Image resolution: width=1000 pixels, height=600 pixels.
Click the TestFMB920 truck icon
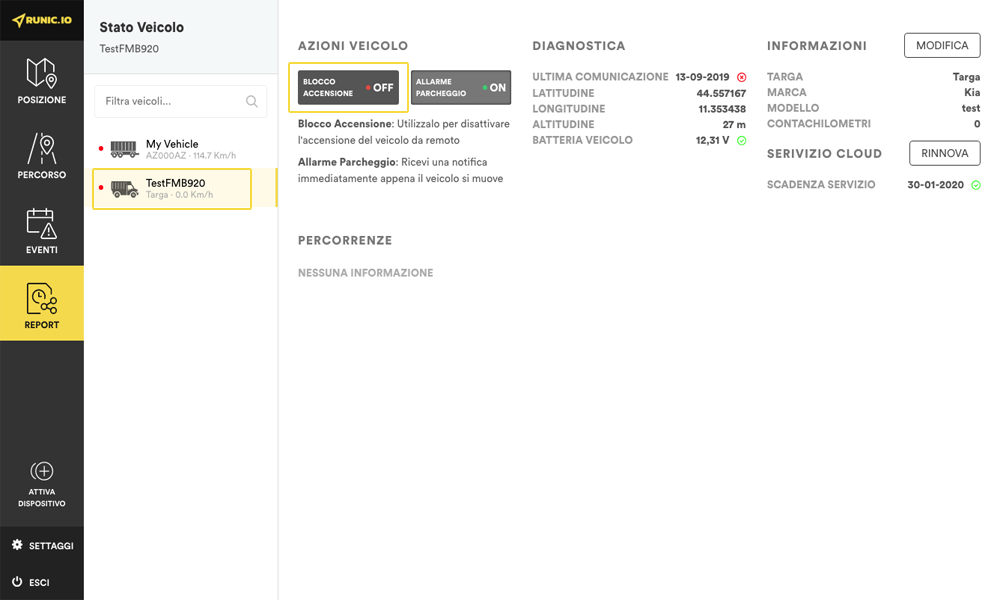click(x=124, y=189)
